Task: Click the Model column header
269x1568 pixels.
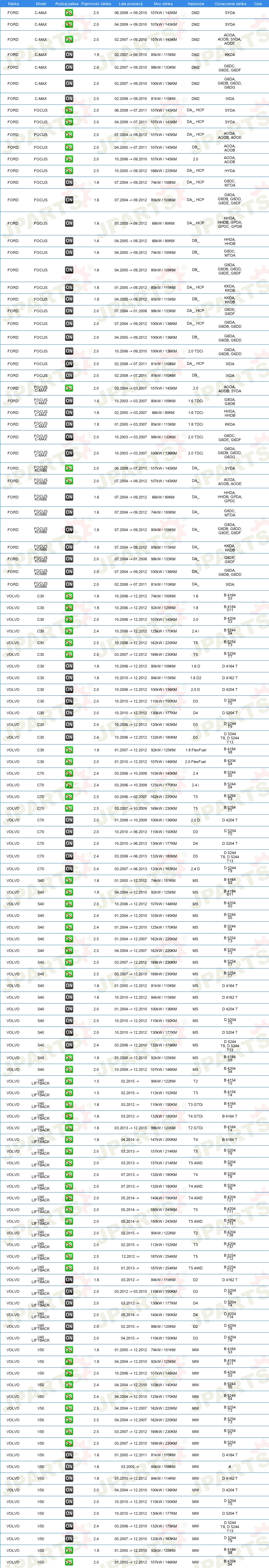Action: [x=41, y=4]
